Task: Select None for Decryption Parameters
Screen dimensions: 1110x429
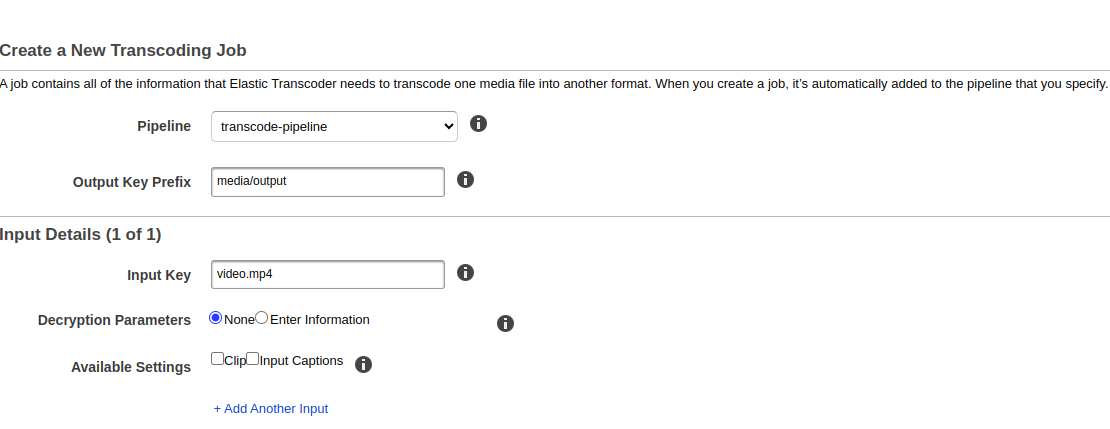Action: (x=215, y=318)
